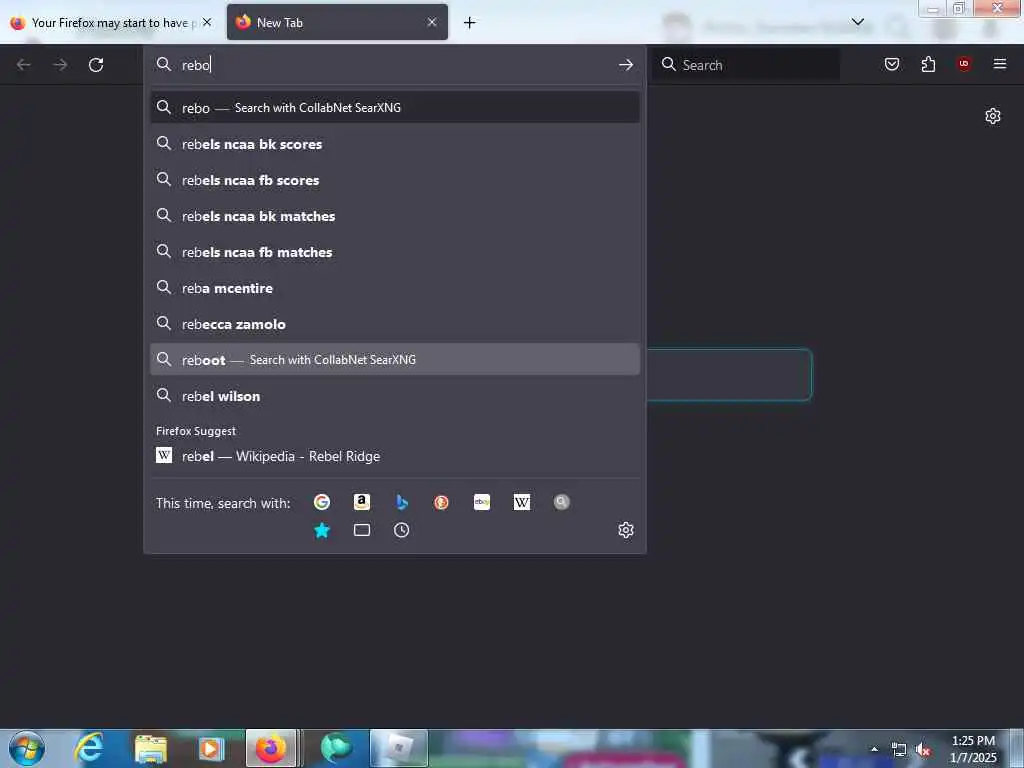Open search settings gear in URL dropdown
1024x768 pixels.
(x=626, y=530)
